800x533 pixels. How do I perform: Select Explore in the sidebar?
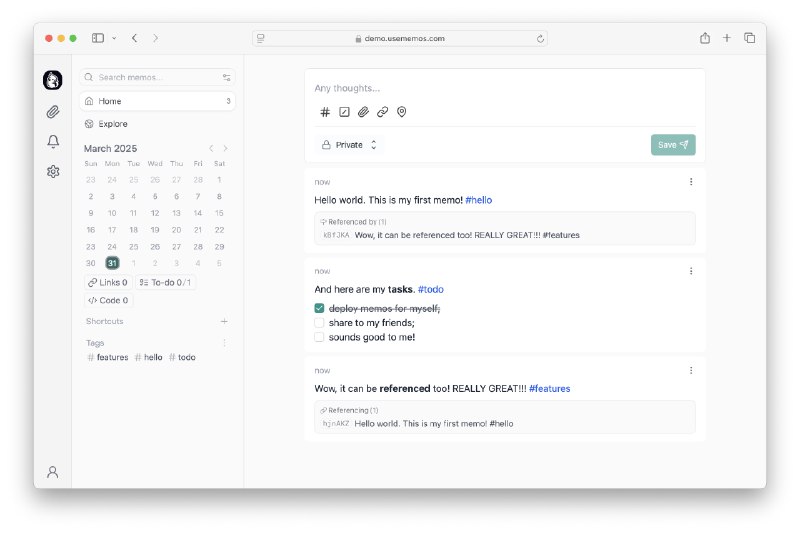point(112,124)
